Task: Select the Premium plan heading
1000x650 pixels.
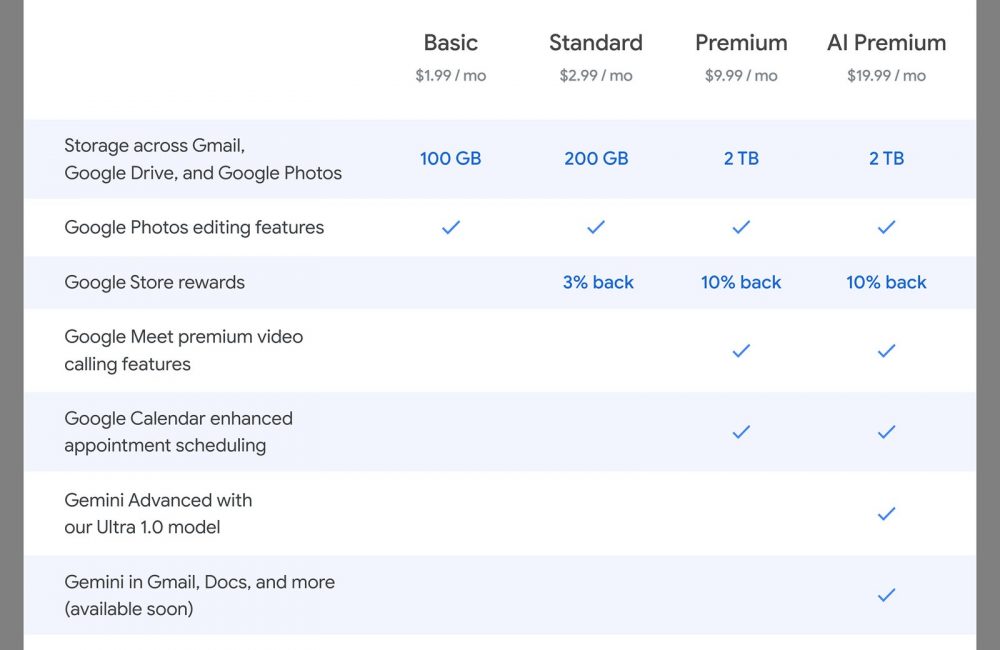Action: click(741, 43)
